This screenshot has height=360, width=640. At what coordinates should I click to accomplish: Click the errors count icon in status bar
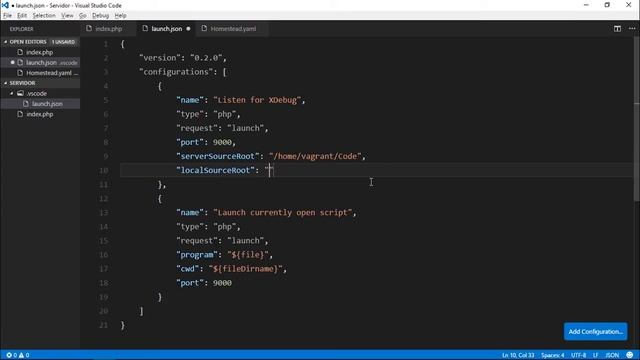[x=9, y=355]
